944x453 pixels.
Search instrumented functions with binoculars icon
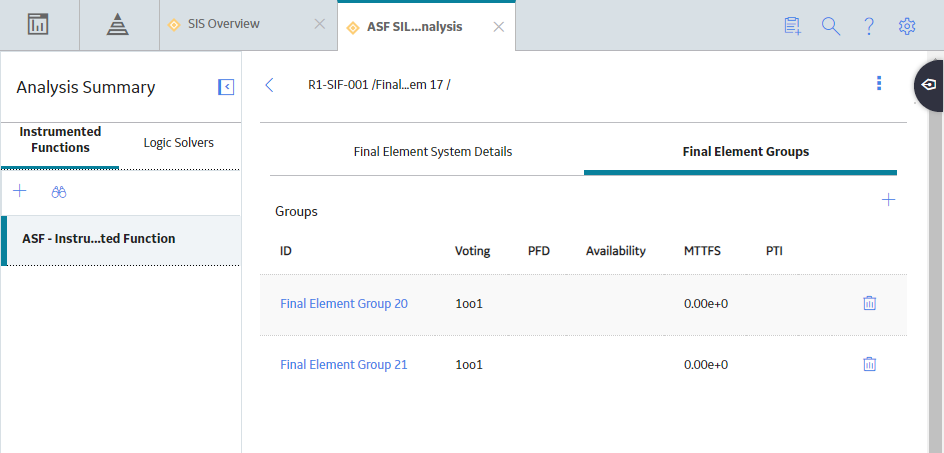pyautogui.click(x=58, y=192)
